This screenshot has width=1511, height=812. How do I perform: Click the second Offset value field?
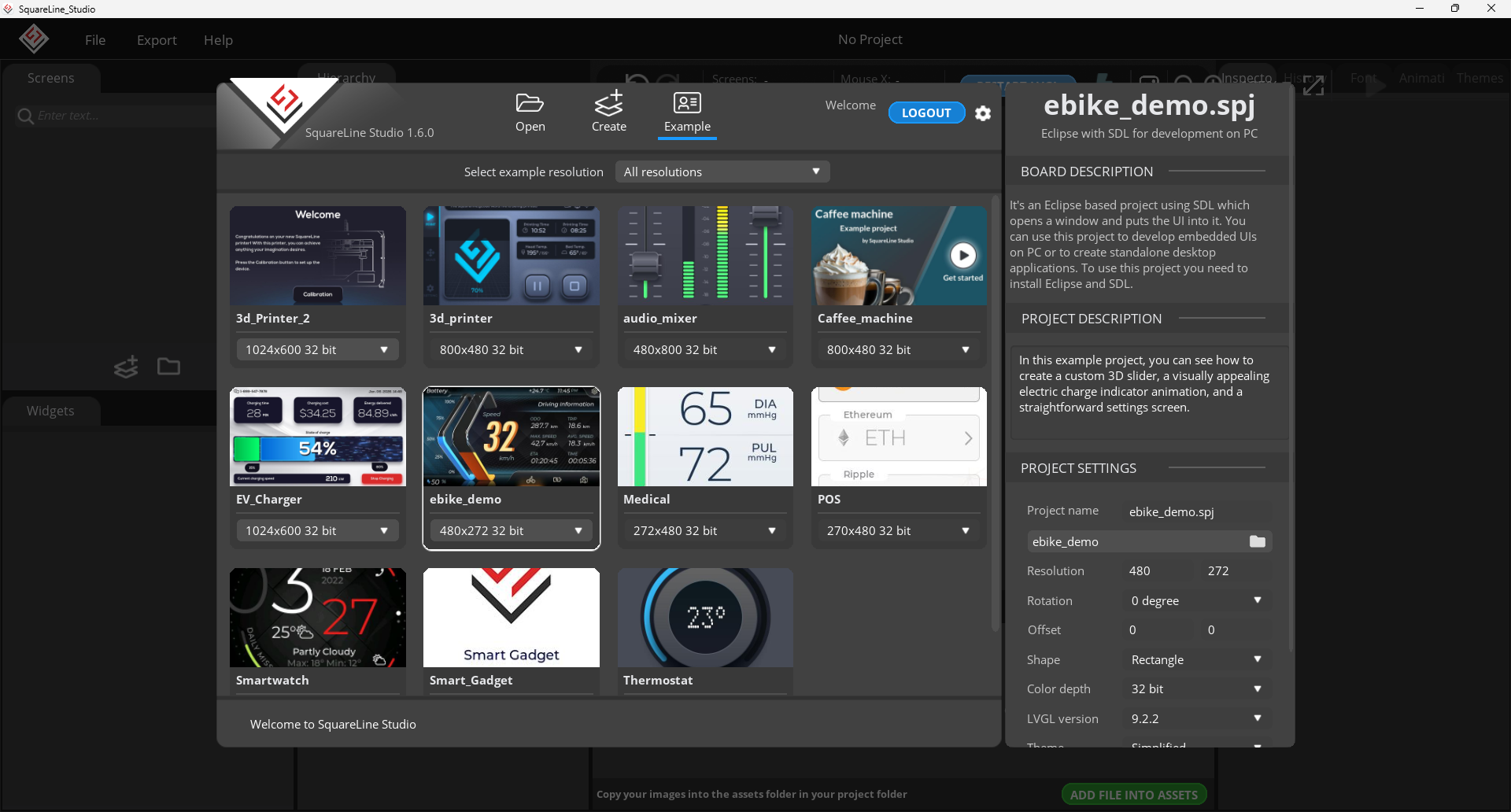click(x=1237, y=629)
